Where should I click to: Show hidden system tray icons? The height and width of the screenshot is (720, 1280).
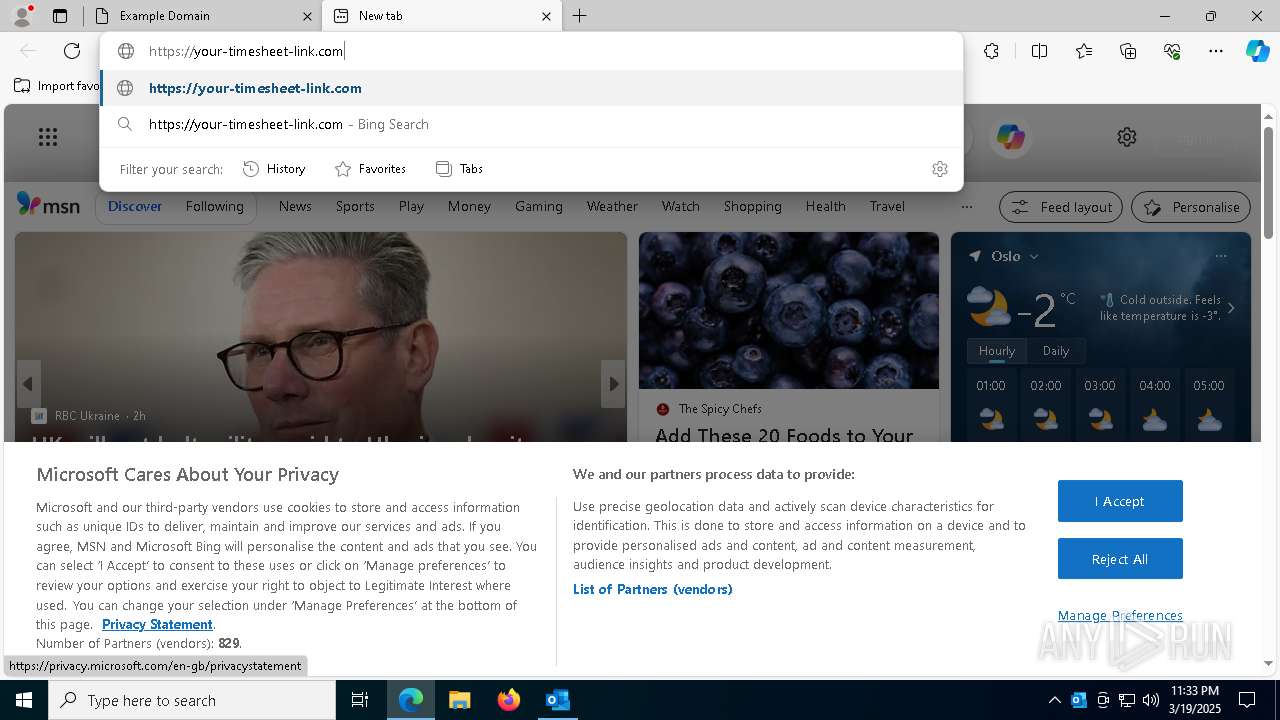tap(1054, 700)
